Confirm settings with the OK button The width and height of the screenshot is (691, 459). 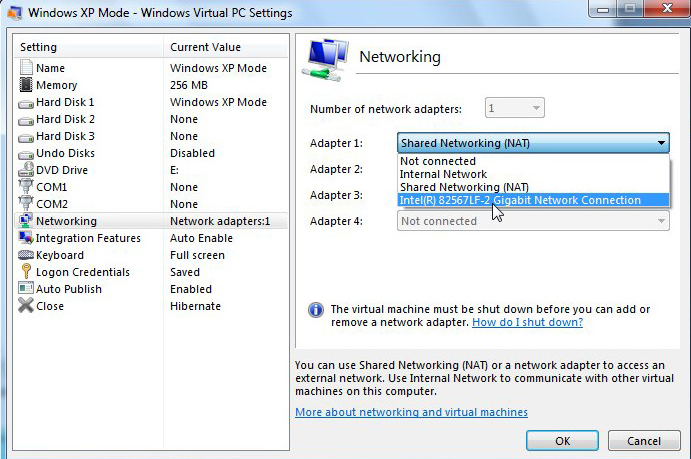[x=562, y=441]
